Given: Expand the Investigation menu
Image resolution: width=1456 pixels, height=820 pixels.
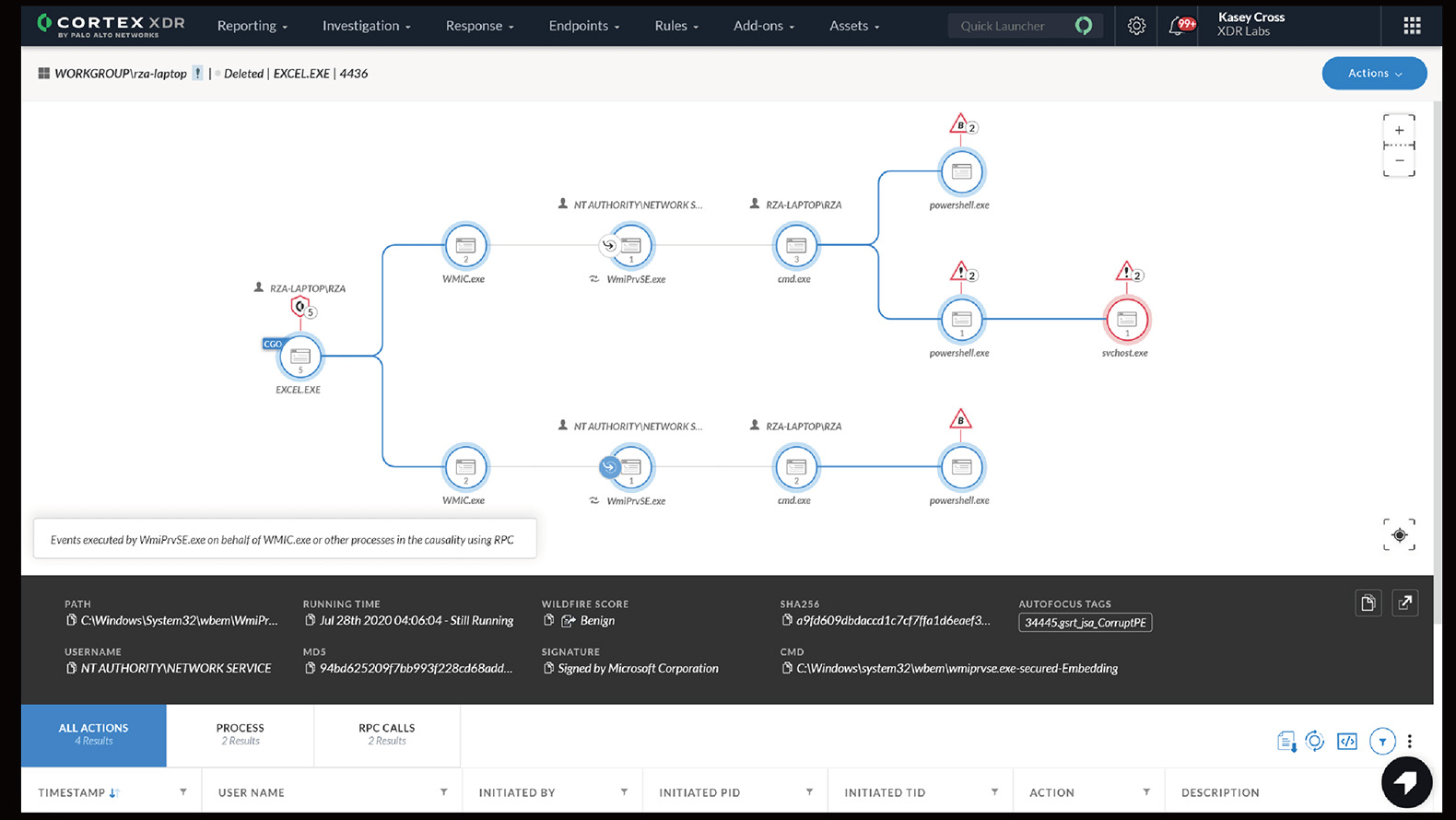Looking at the screenshot, I should 366,26.
